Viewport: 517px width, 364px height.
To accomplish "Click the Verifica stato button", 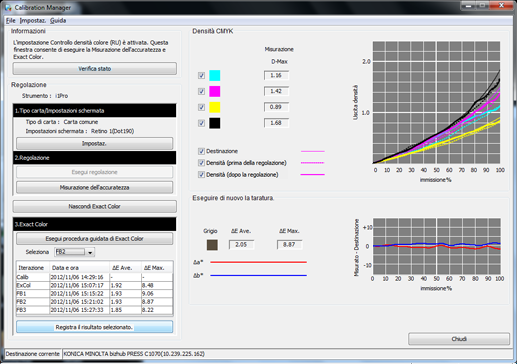I will click(95, 69).
